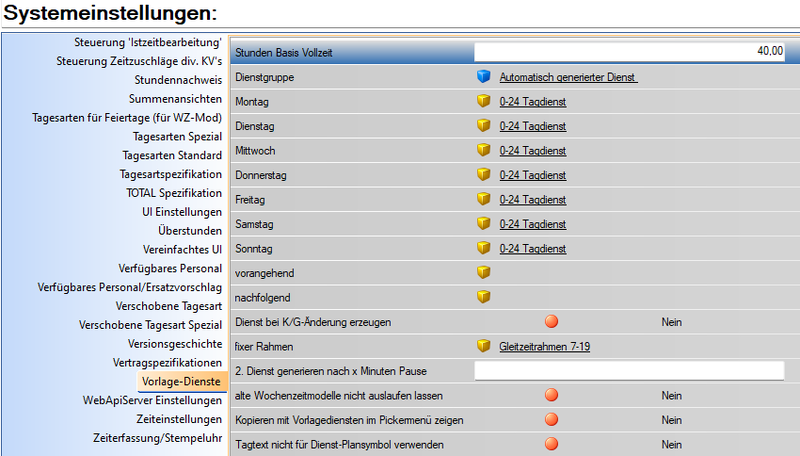
Task: Open Dienstag's '0-24 Tagdienst' link
Action: point(533,126)
